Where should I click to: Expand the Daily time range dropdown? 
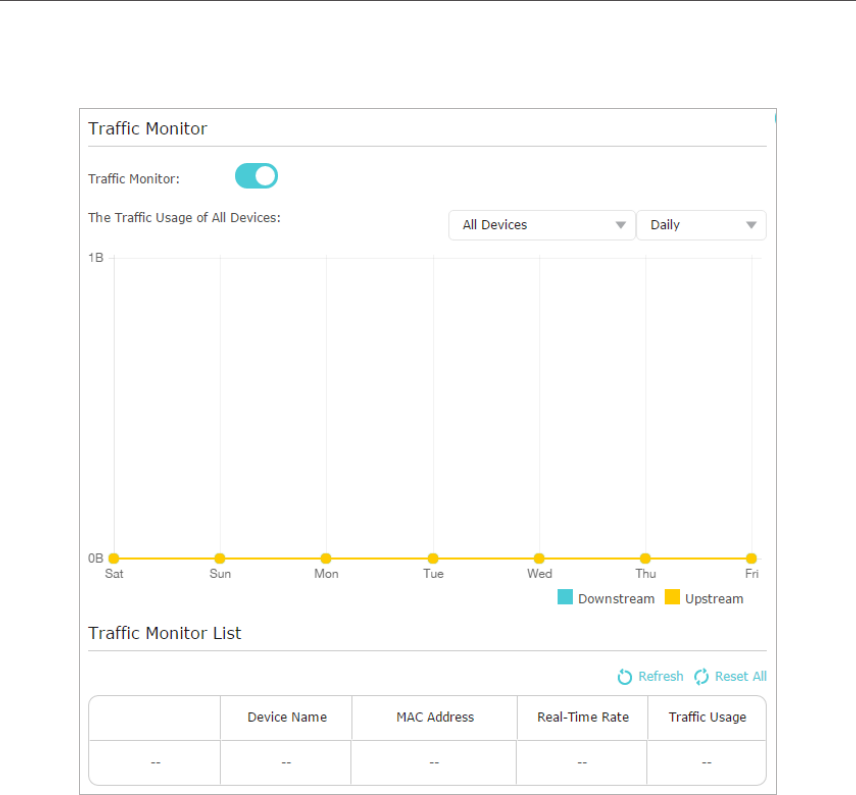(x=702, y=225)
